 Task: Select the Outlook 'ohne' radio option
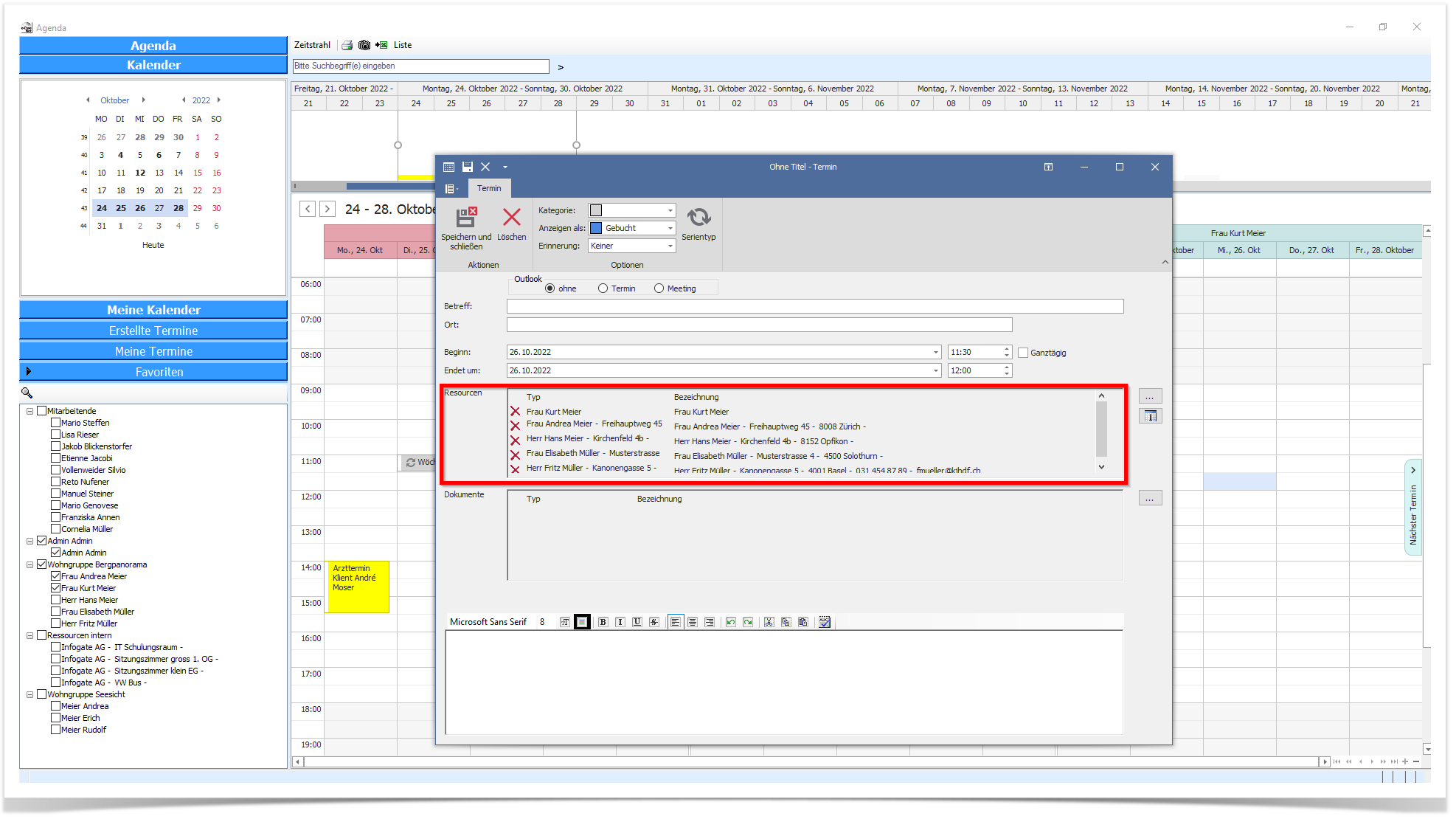coord(550,288)
